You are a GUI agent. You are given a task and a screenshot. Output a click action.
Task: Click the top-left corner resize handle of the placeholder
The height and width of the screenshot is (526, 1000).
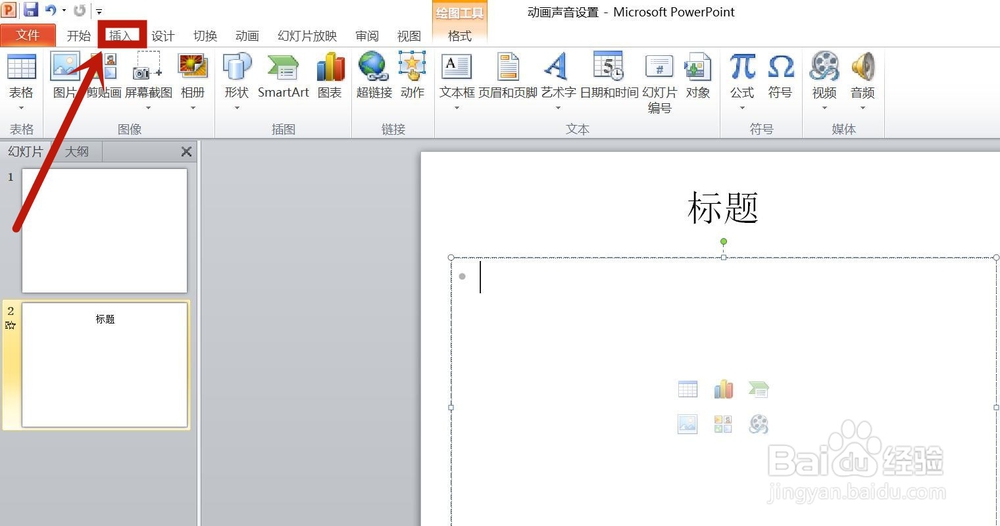click(452, 258)
